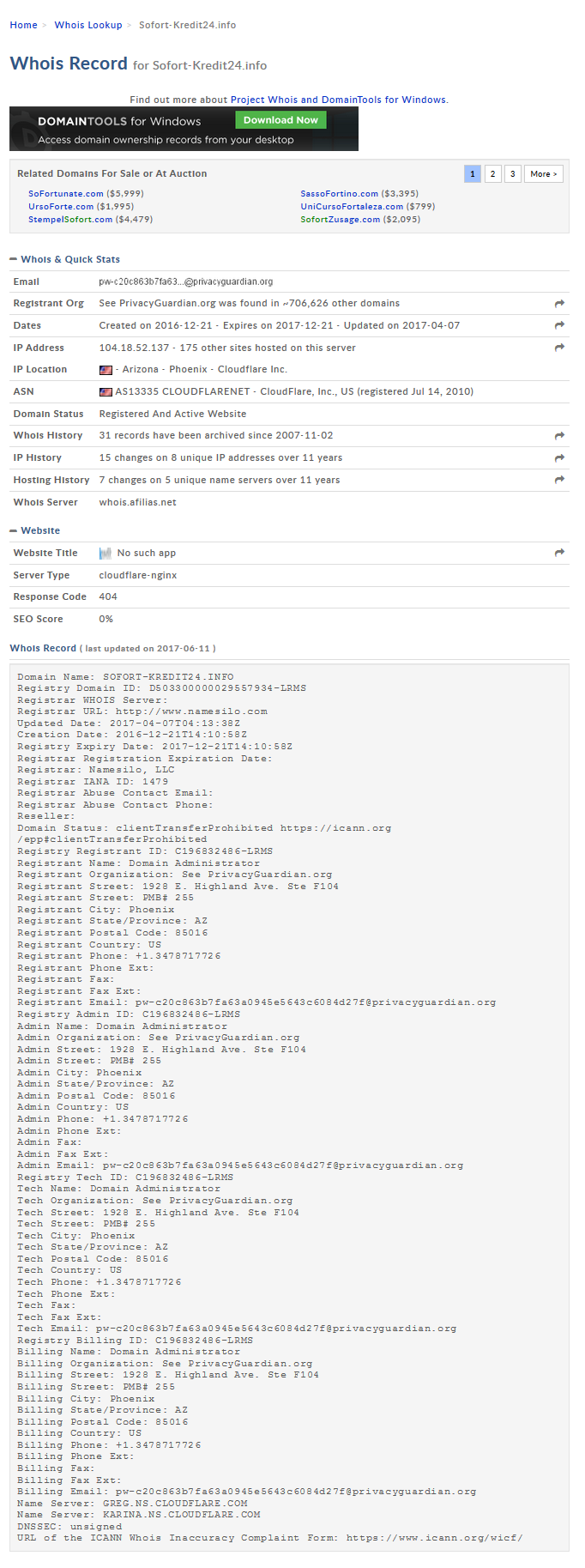Go to page 2 of related domains

coord(492,174)
